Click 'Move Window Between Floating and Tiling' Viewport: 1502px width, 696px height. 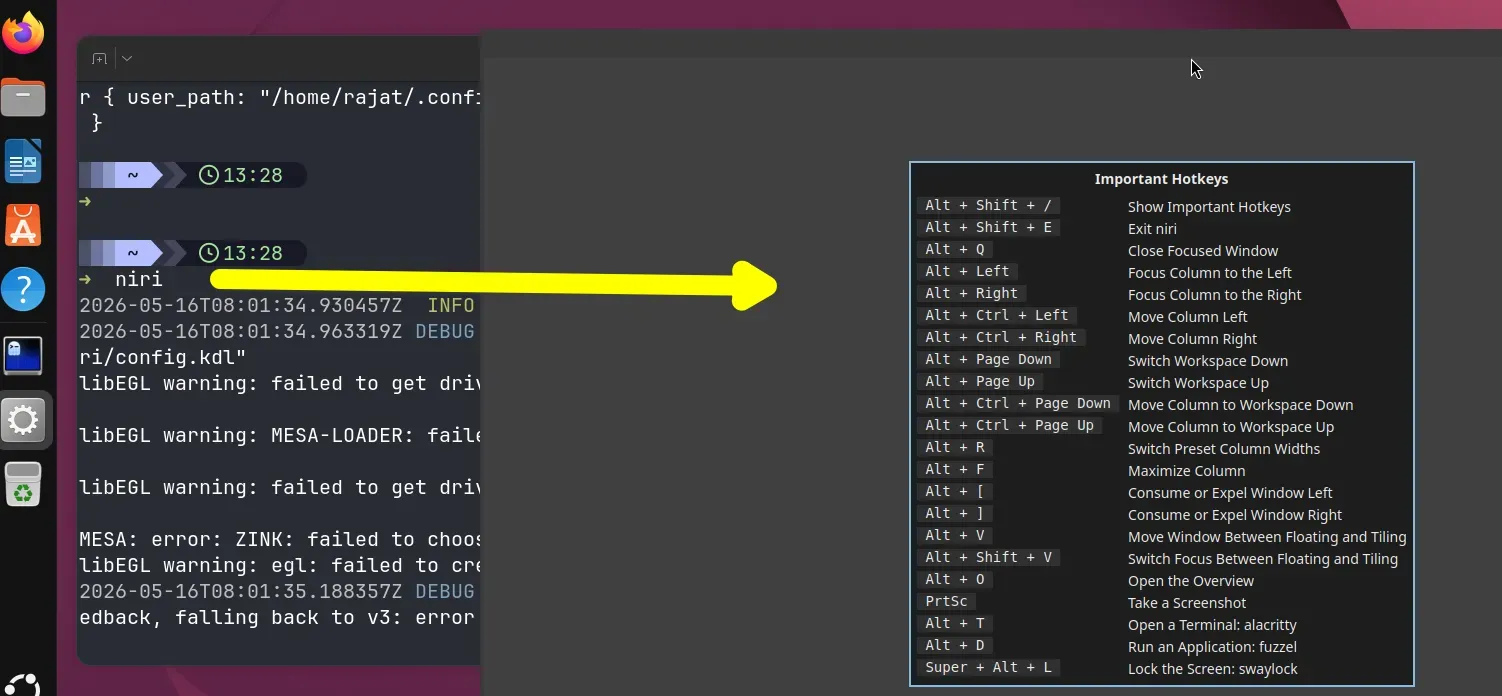pyautogui.click(x=1267, y=537)
